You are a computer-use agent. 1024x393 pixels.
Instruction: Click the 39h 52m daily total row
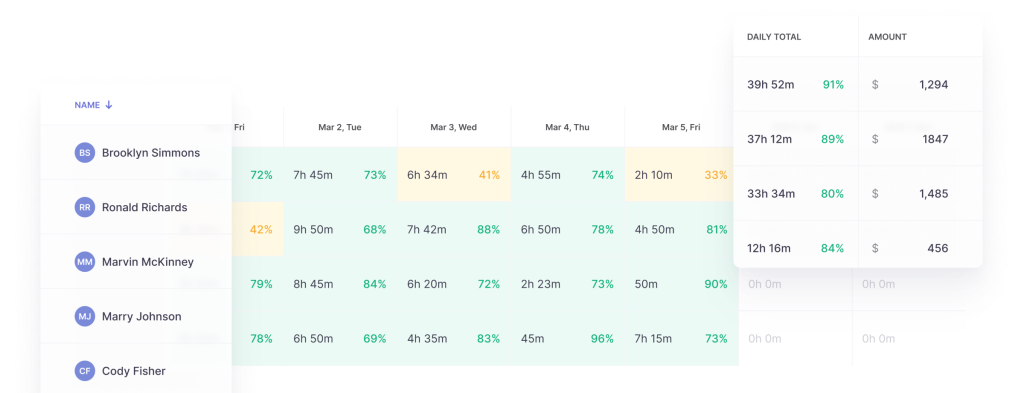coord(795,84)
